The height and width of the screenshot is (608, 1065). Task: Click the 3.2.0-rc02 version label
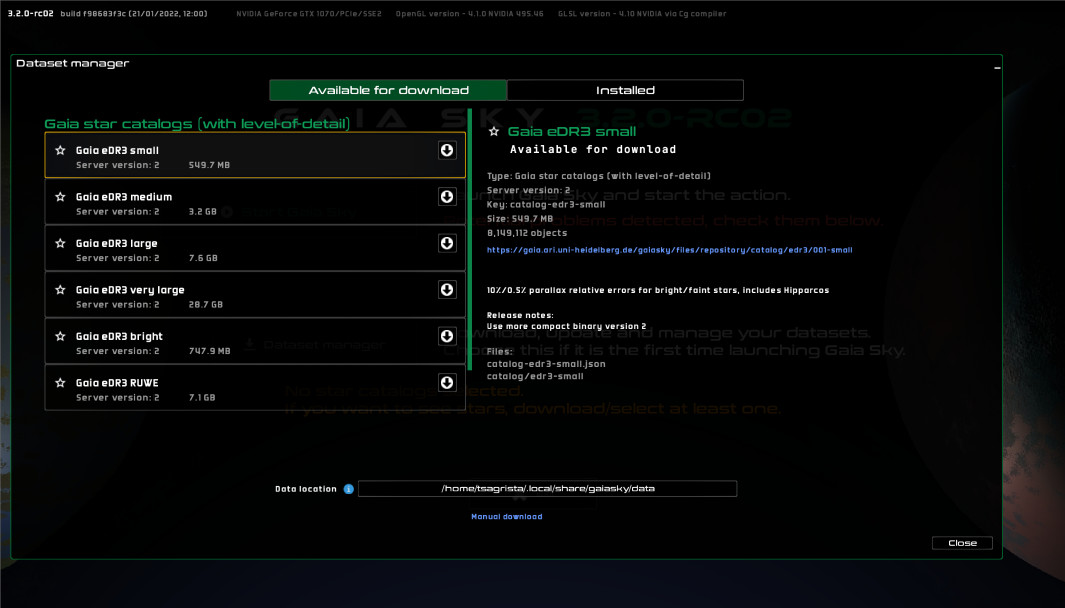point(31,14)
